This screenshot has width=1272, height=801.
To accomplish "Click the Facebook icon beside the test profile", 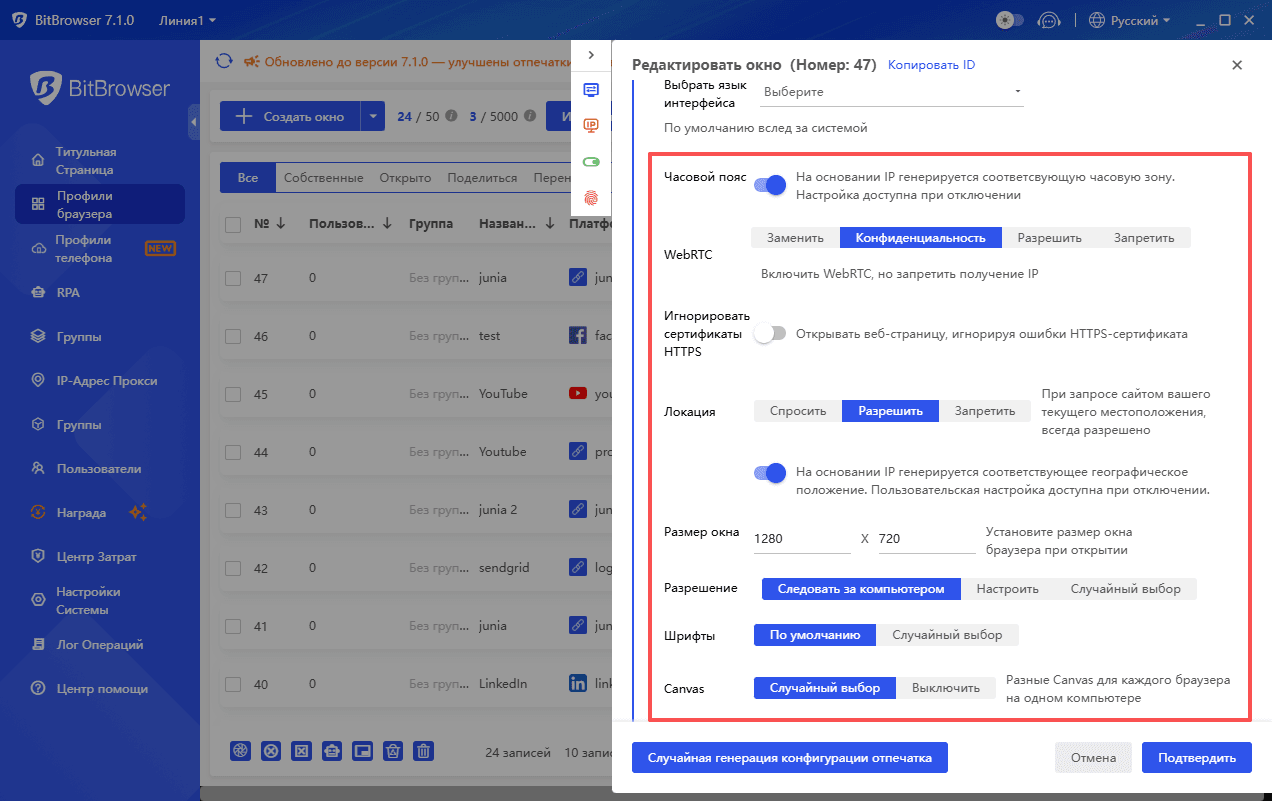I will 578,335.
